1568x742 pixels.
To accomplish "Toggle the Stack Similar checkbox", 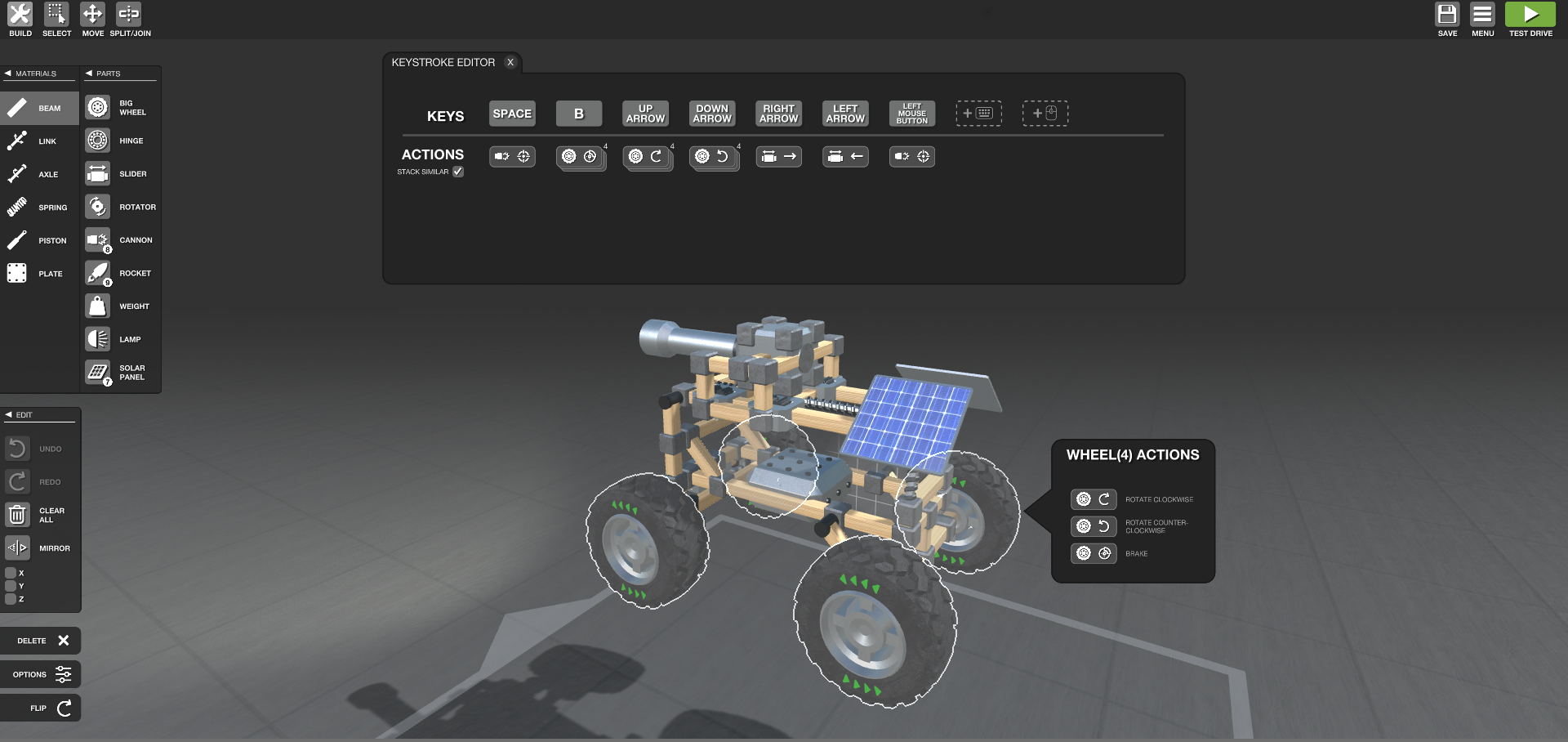I will tap(458, 172).
